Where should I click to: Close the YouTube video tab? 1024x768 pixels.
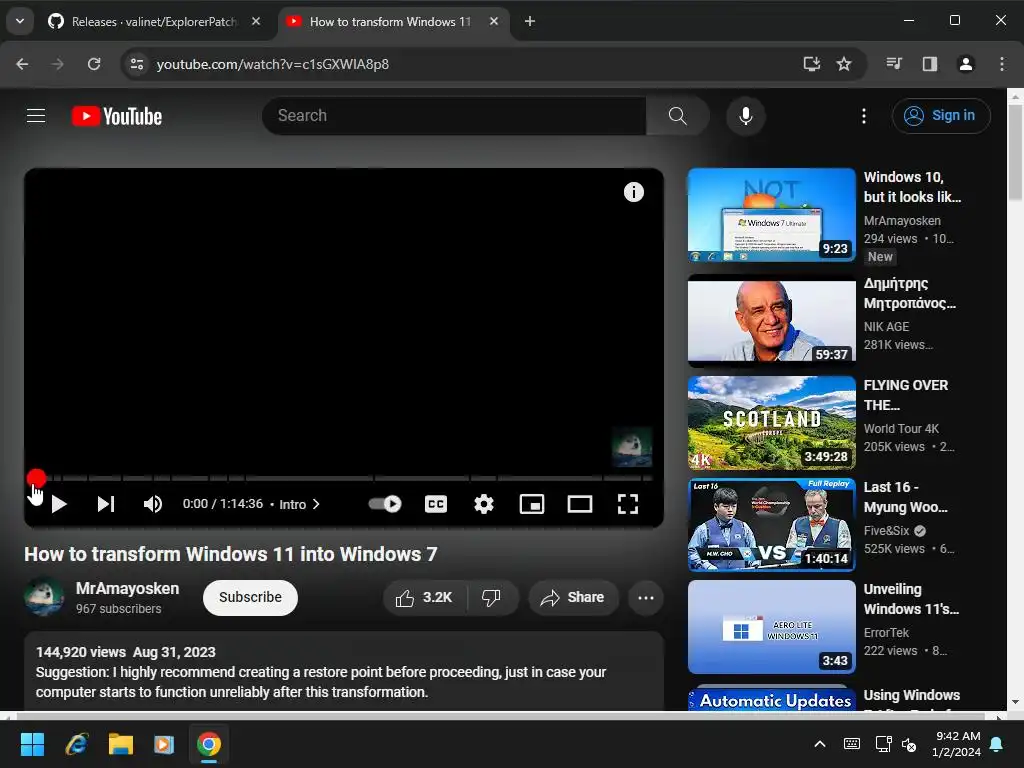pyautogui.click(x=494, y=22)
